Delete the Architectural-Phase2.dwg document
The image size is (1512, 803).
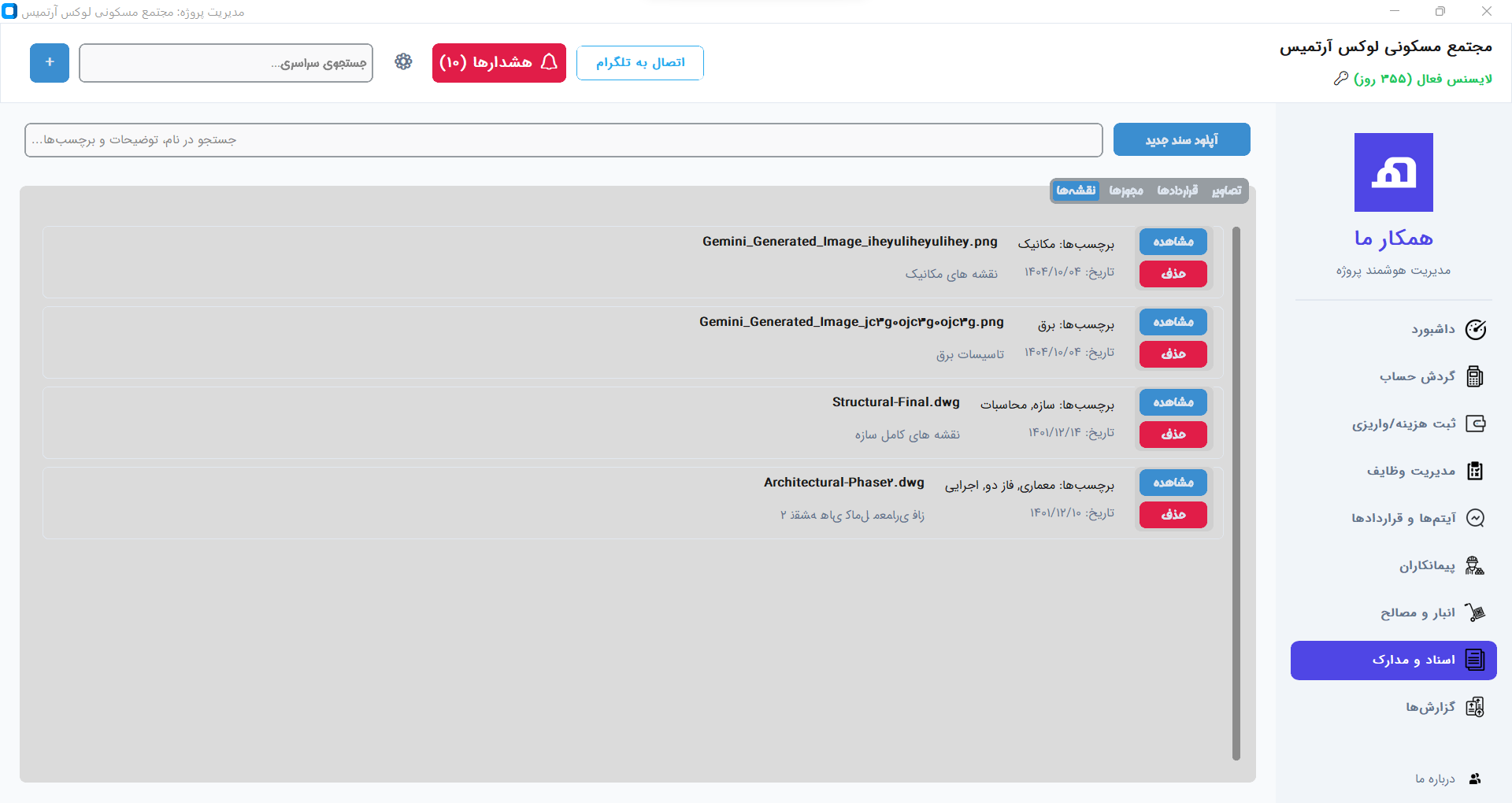(x=1173, y=515)
